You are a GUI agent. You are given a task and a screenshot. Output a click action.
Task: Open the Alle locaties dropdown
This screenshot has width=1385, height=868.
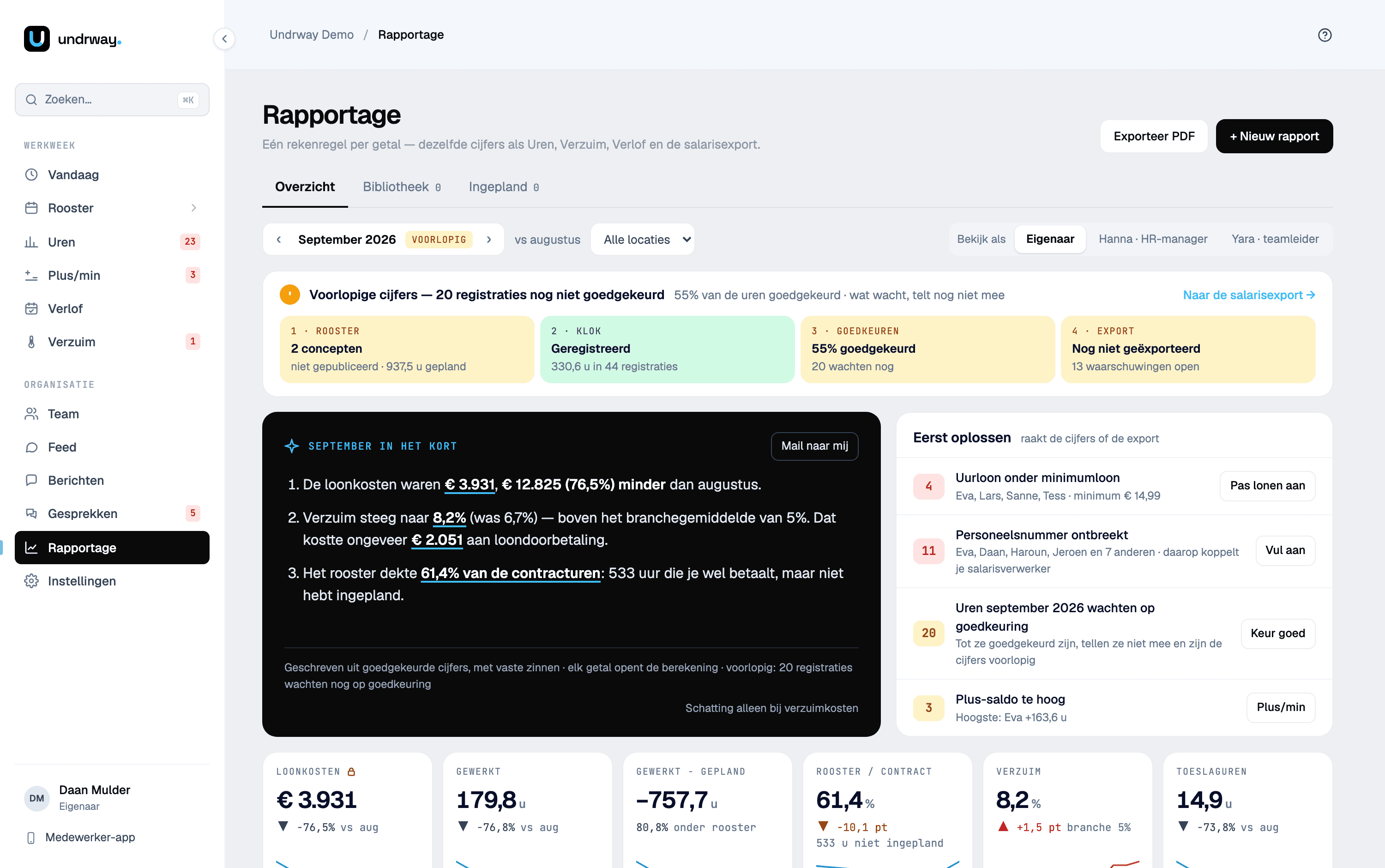[642, 239]
